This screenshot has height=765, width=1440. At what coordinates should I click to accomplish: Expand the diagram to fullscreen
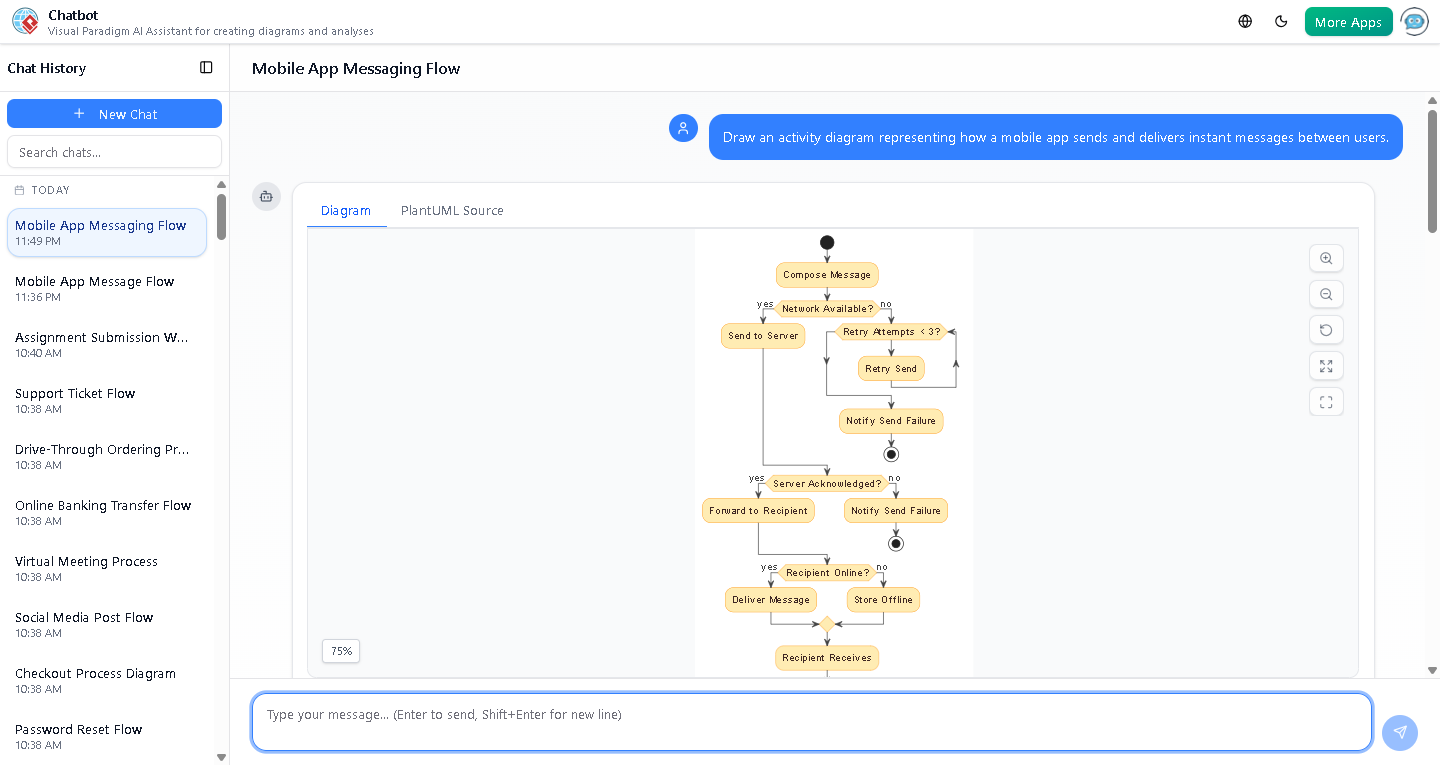point(1326,366)
